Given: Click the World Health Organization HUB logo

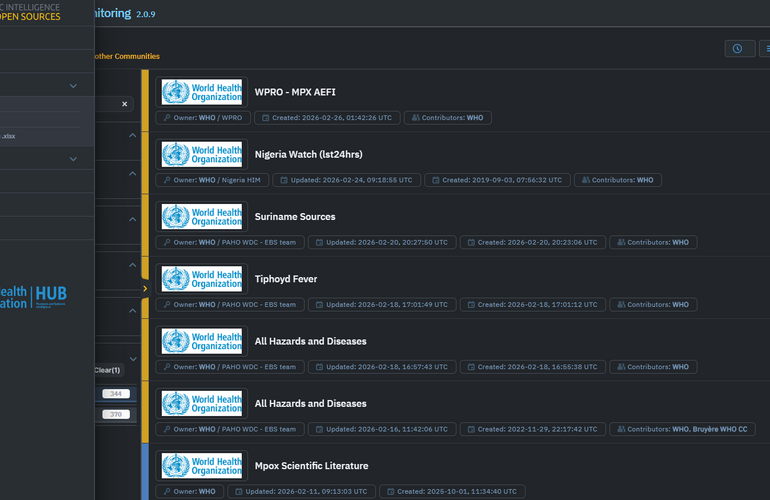Looking at the screenshot, I should (35, 296).
